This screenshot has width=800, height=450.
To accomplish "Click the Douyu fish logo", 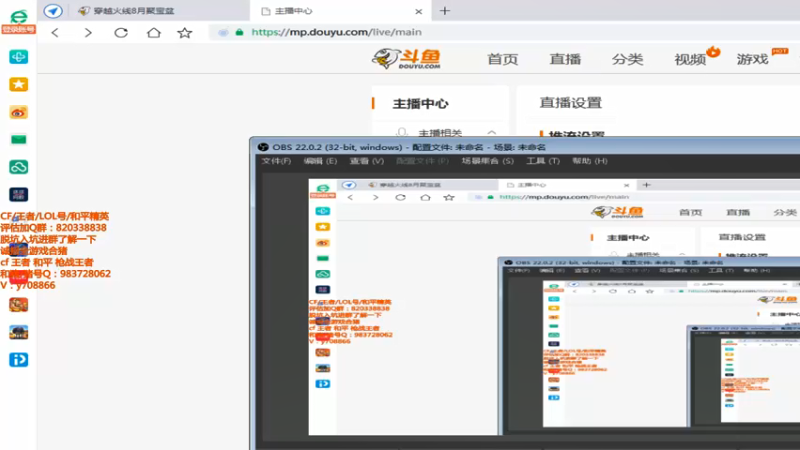I will point(406,59).
